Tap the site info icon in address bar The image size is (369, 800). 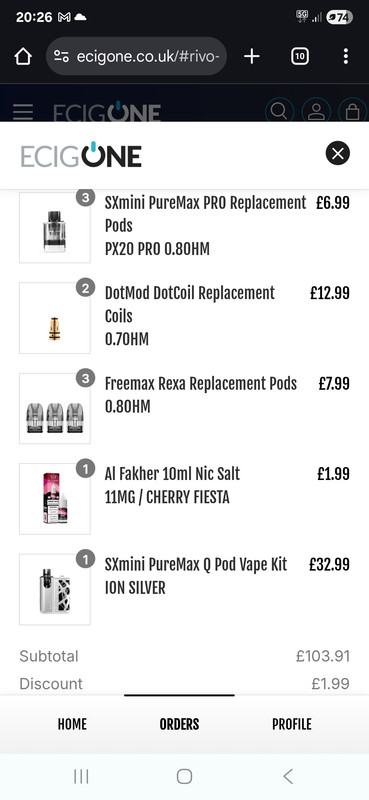(62, 57)
